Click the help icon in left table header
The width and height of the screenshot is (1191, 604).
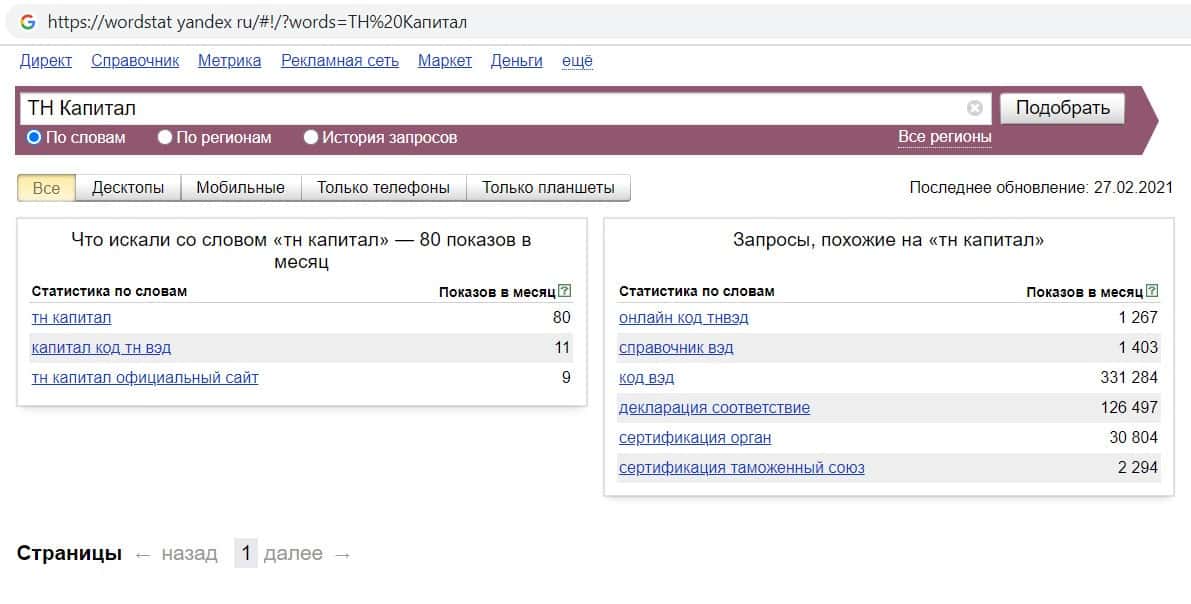coord(565,291)
